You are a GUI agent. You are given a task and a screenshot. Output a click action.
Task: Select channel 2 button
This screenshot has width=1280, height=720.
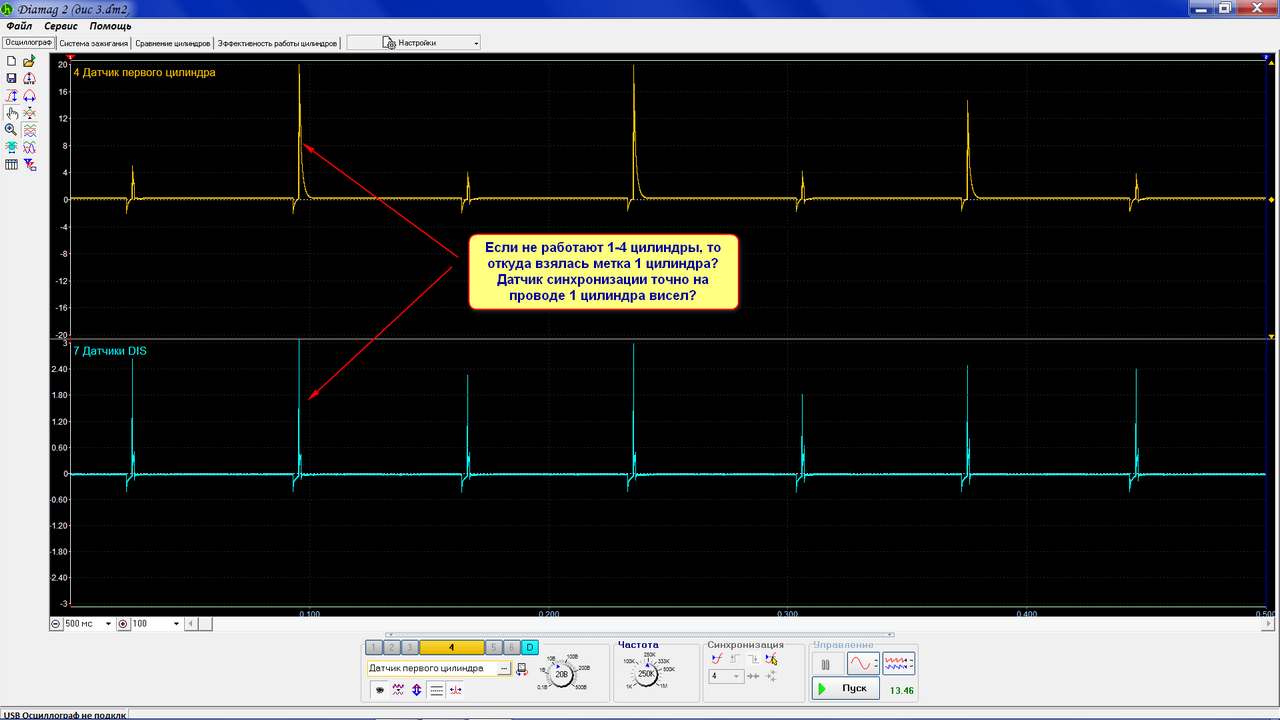pyautogui.click(x=392, y=648)
